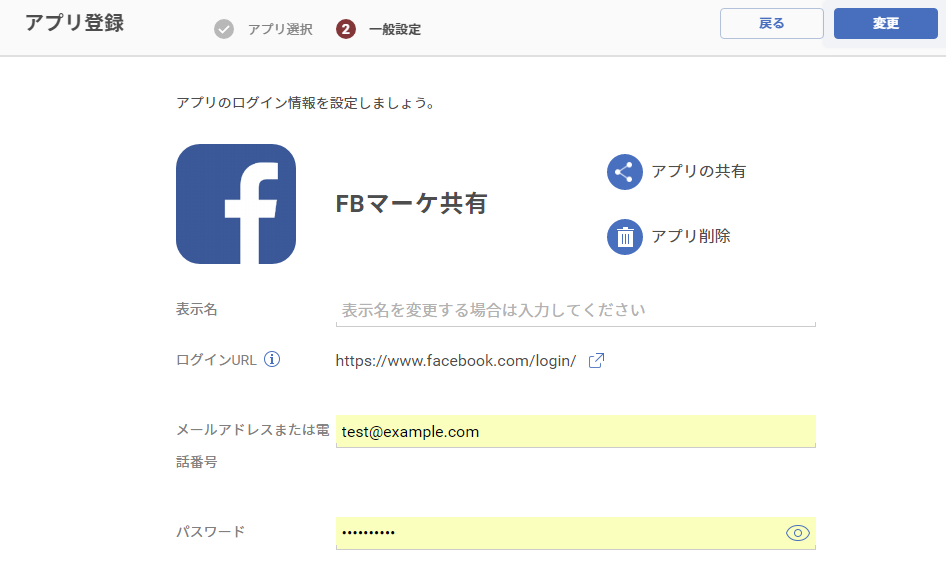Click the アプリの共有 label
This screenshot has width=946, height=575.
click(699, 171)
